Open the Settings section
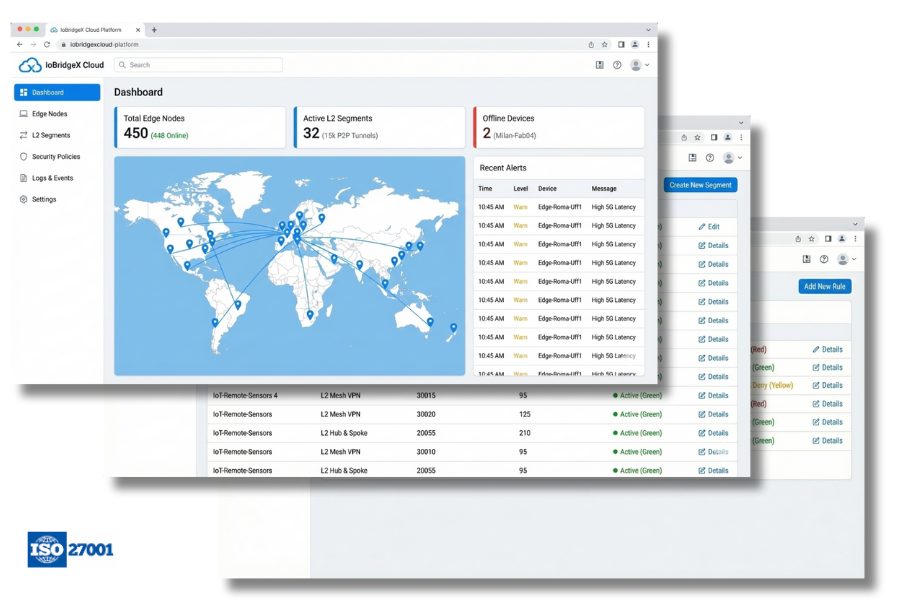Screen dimensions: 898x608 pos(45,199)
